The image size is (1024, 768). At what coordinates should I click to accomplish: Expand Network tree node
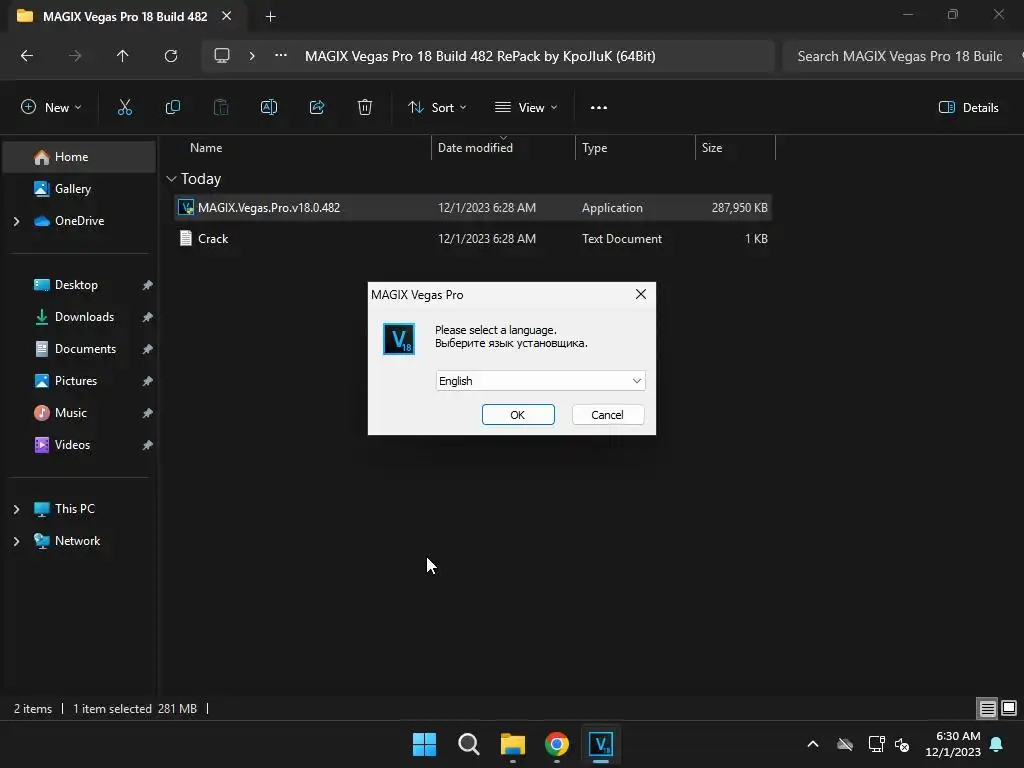click(16, 541)
